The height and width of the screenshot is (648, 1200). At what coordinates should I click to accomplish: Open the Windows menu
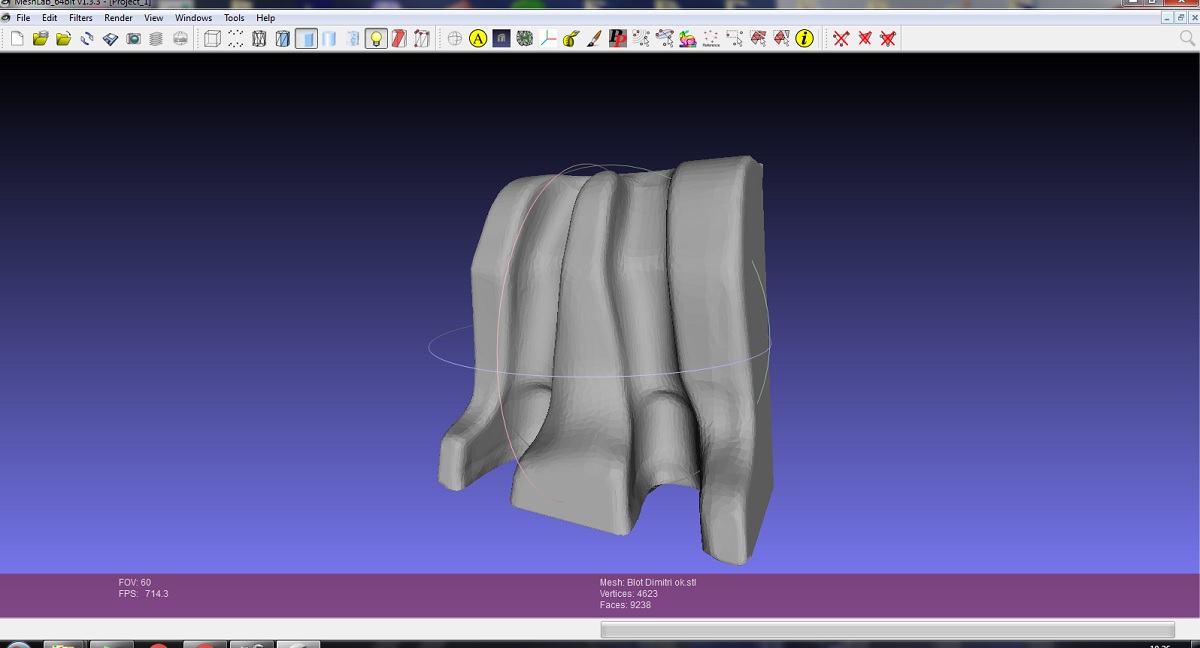[194, 18]
